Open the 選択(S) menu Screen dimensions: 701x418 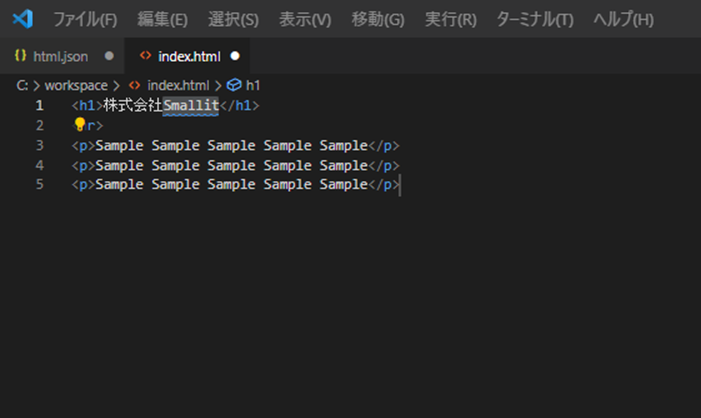pos(233,20)
